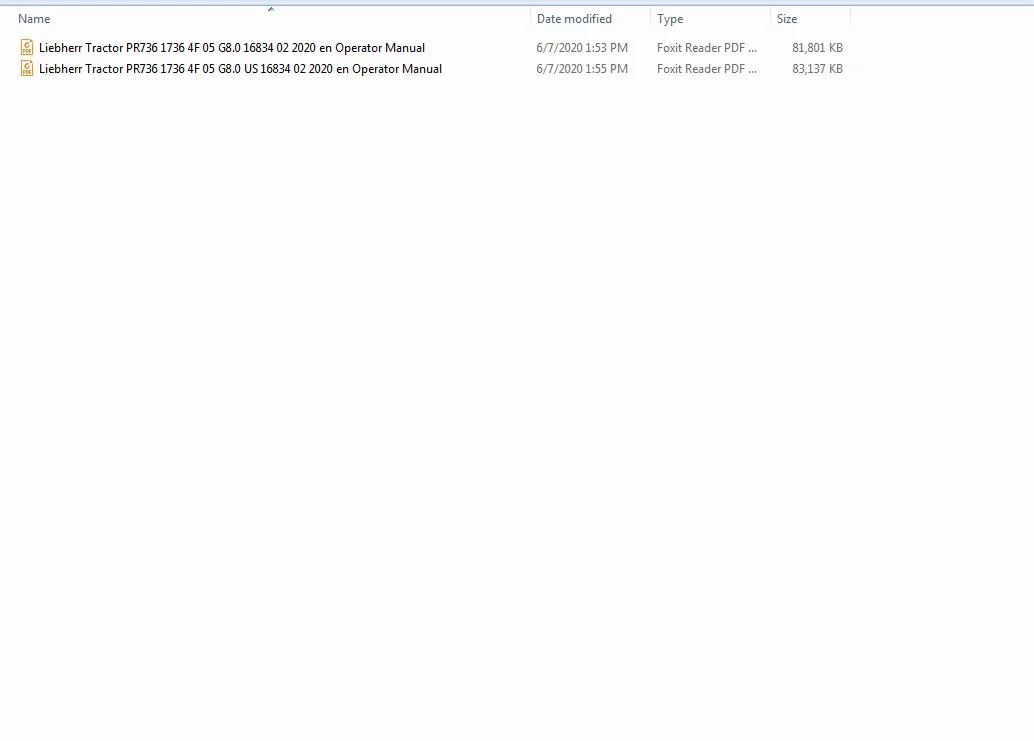Screen dimensions: 1034x741
Task: Click PDF icon of the US Operator Manual
Action: 26,69
